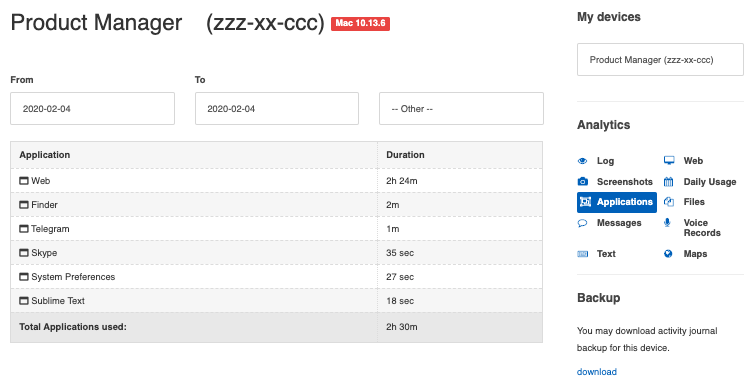Open the My devices selector

click(x=660, y=60)
